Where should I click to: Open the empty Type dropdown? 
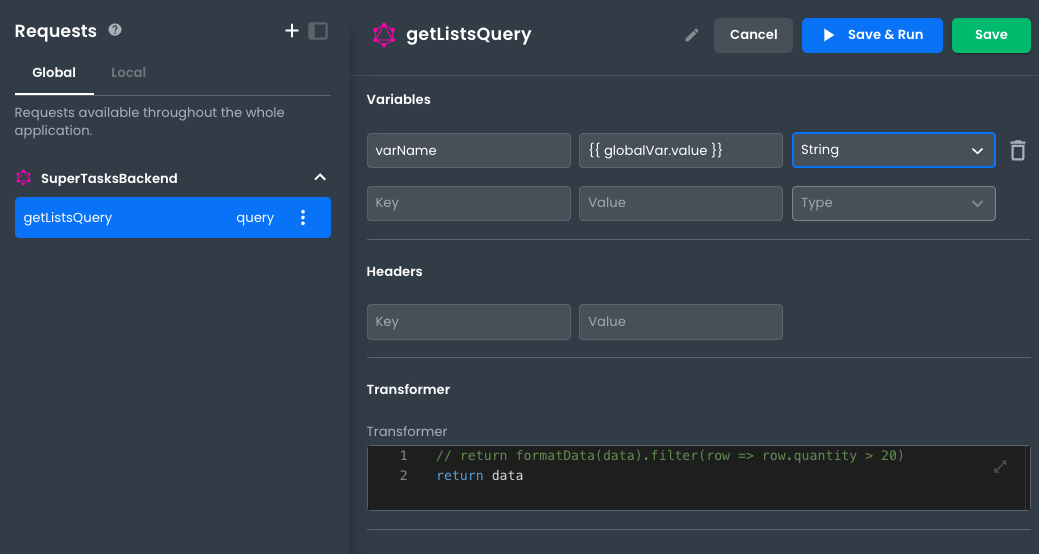pyautogui.click(x=893, y=203)
